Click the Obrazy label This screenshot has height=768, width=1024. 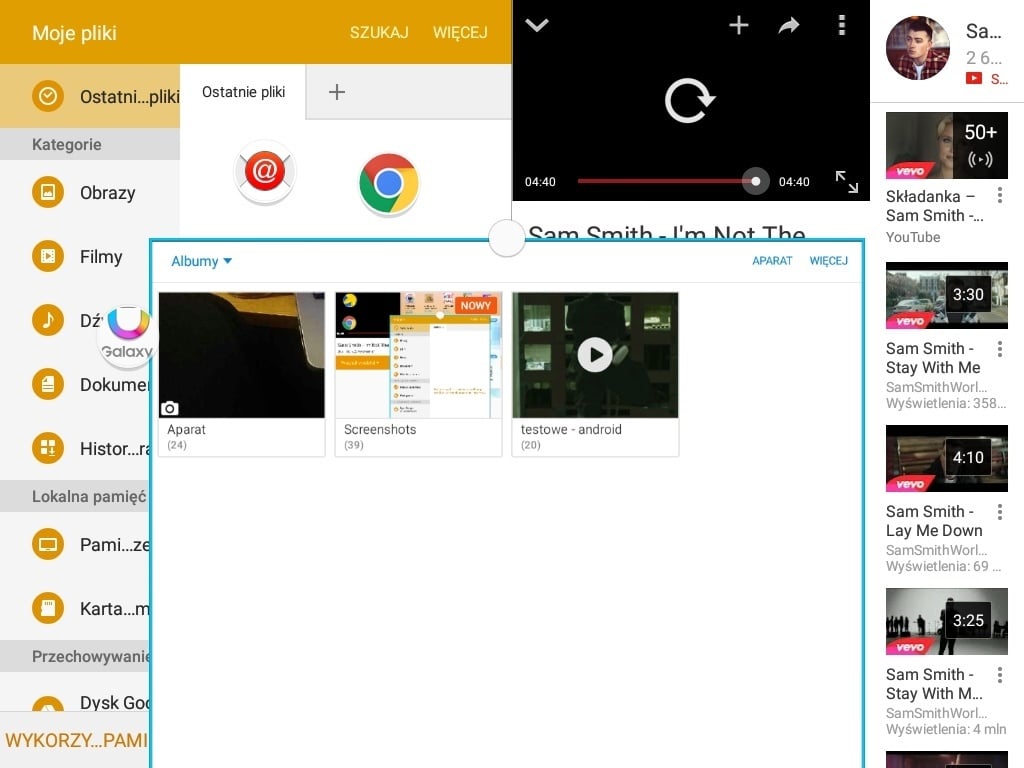pyautogui.click(x=108, y=193)
